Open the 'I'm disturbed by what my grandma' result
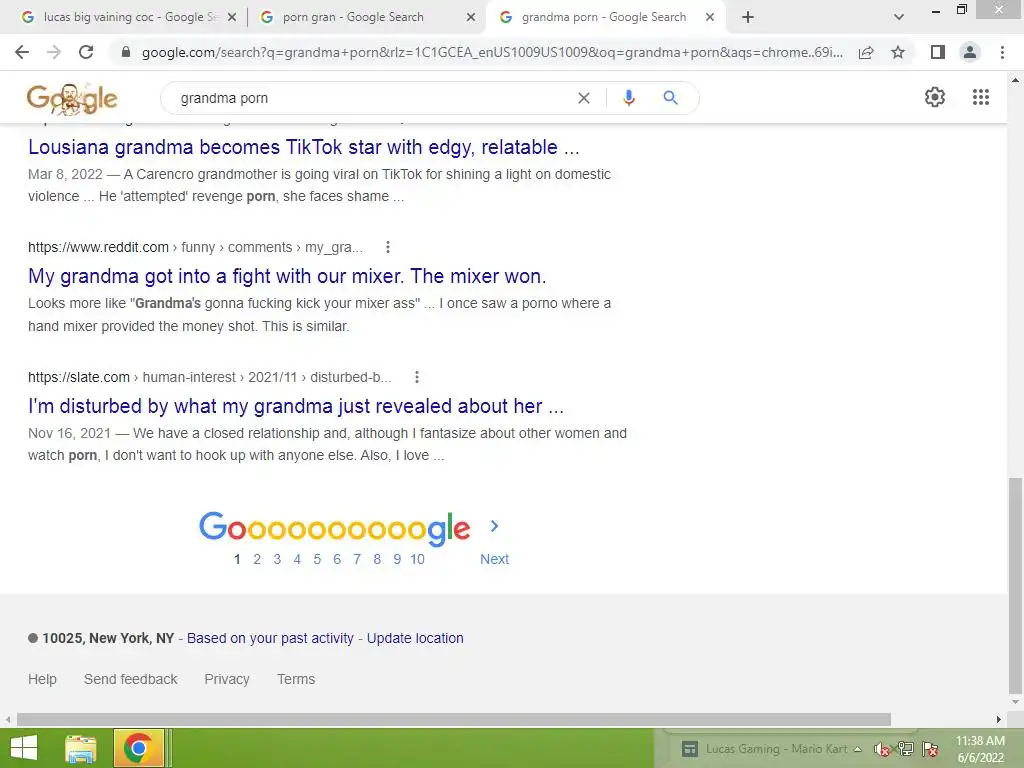 tap(296, 406)
